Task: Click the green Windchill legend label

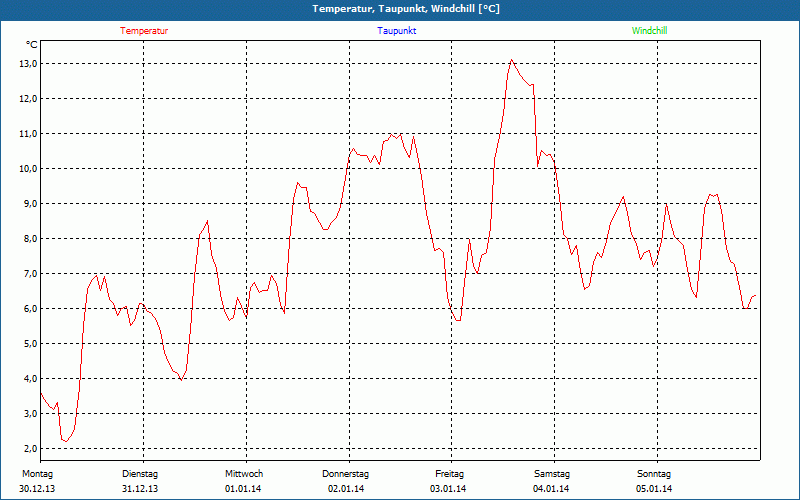Action: (x=649, y=31)
